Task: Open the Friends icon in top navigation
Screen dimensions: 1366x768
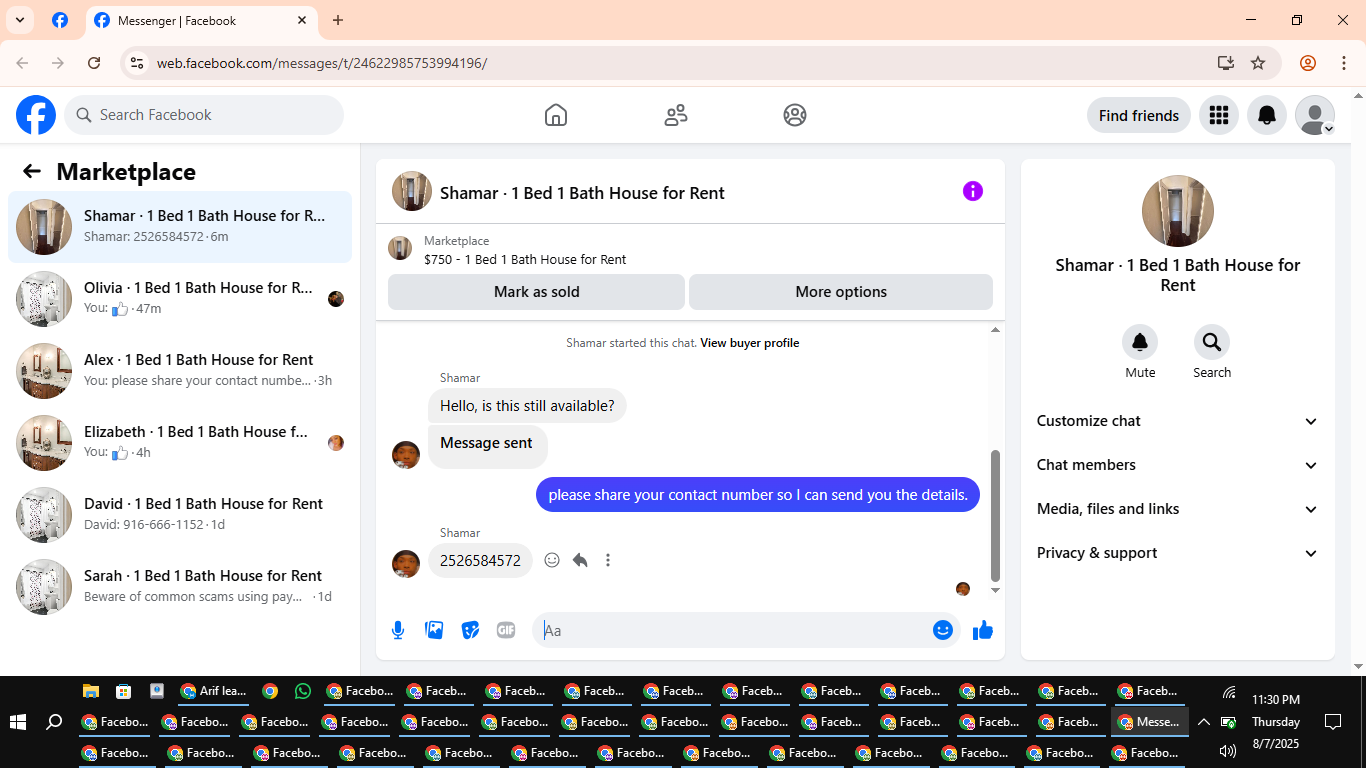Action: click(676, 115)
